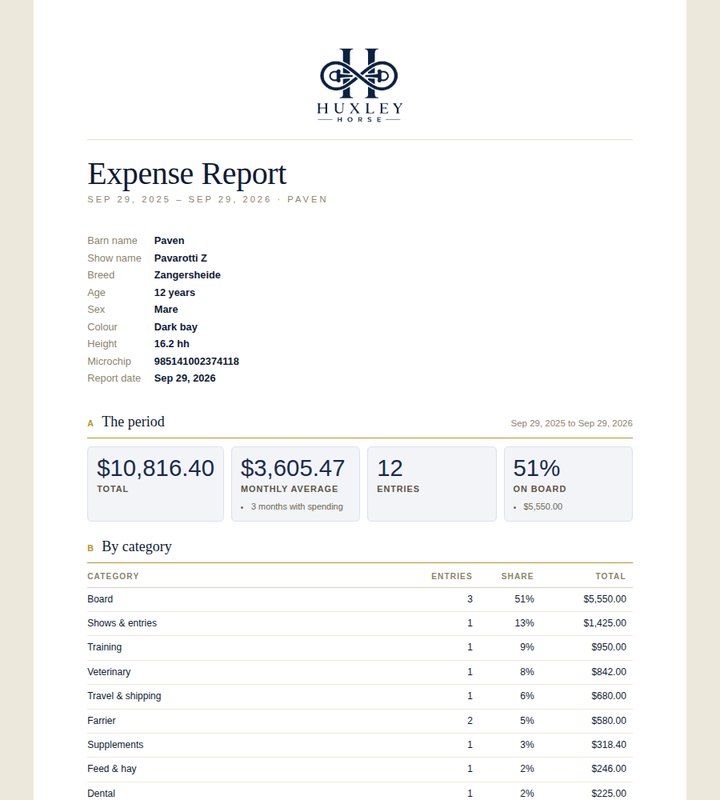Click Board entries count 3

[470, 599]
